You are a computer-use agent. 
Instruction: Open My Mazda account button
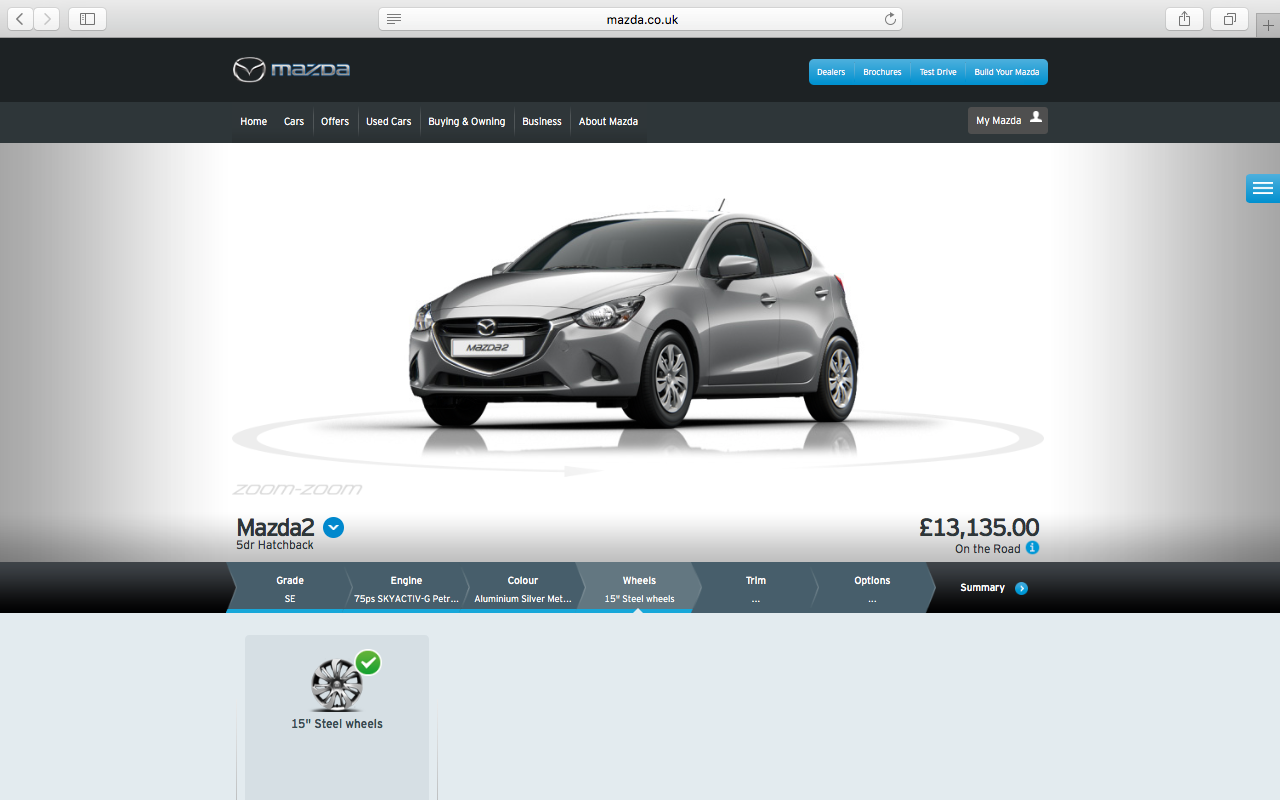tap(1008, 120)
